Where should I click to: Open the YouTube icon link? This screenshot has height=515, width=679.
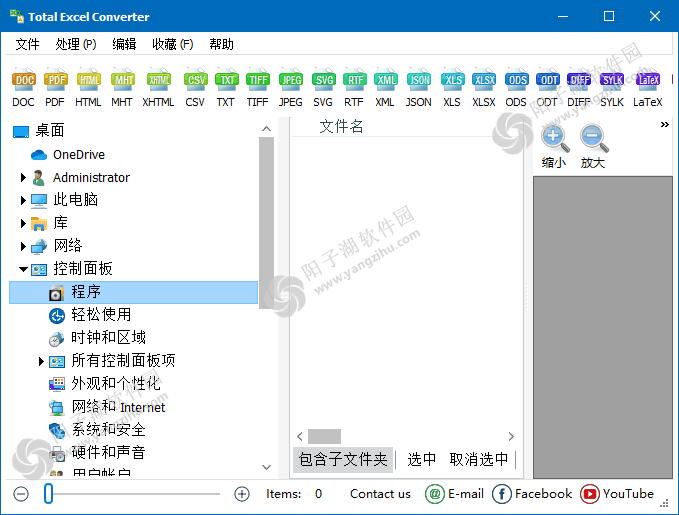pos(589,494)
